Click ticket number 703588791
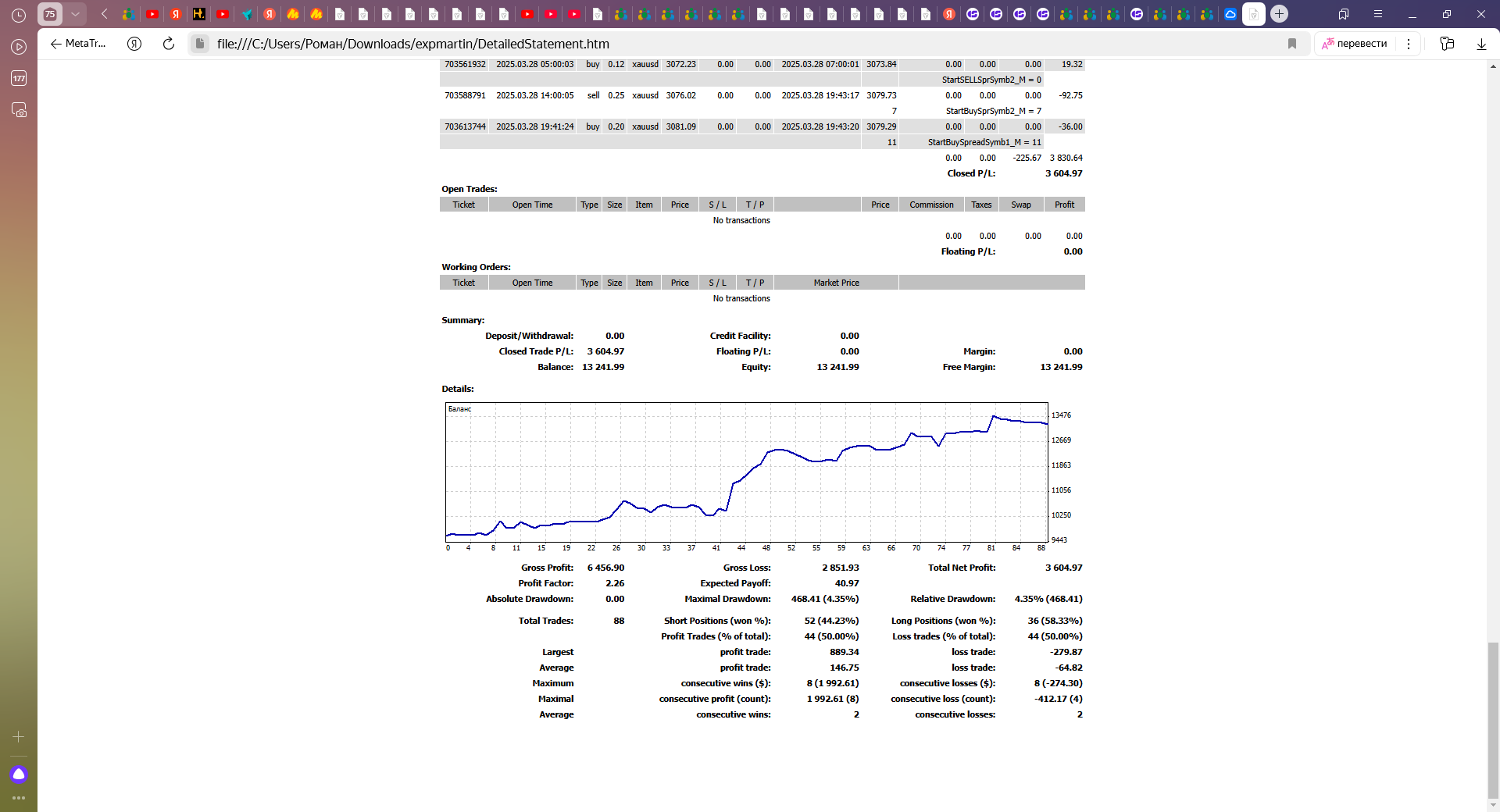 tap(465, 95)
